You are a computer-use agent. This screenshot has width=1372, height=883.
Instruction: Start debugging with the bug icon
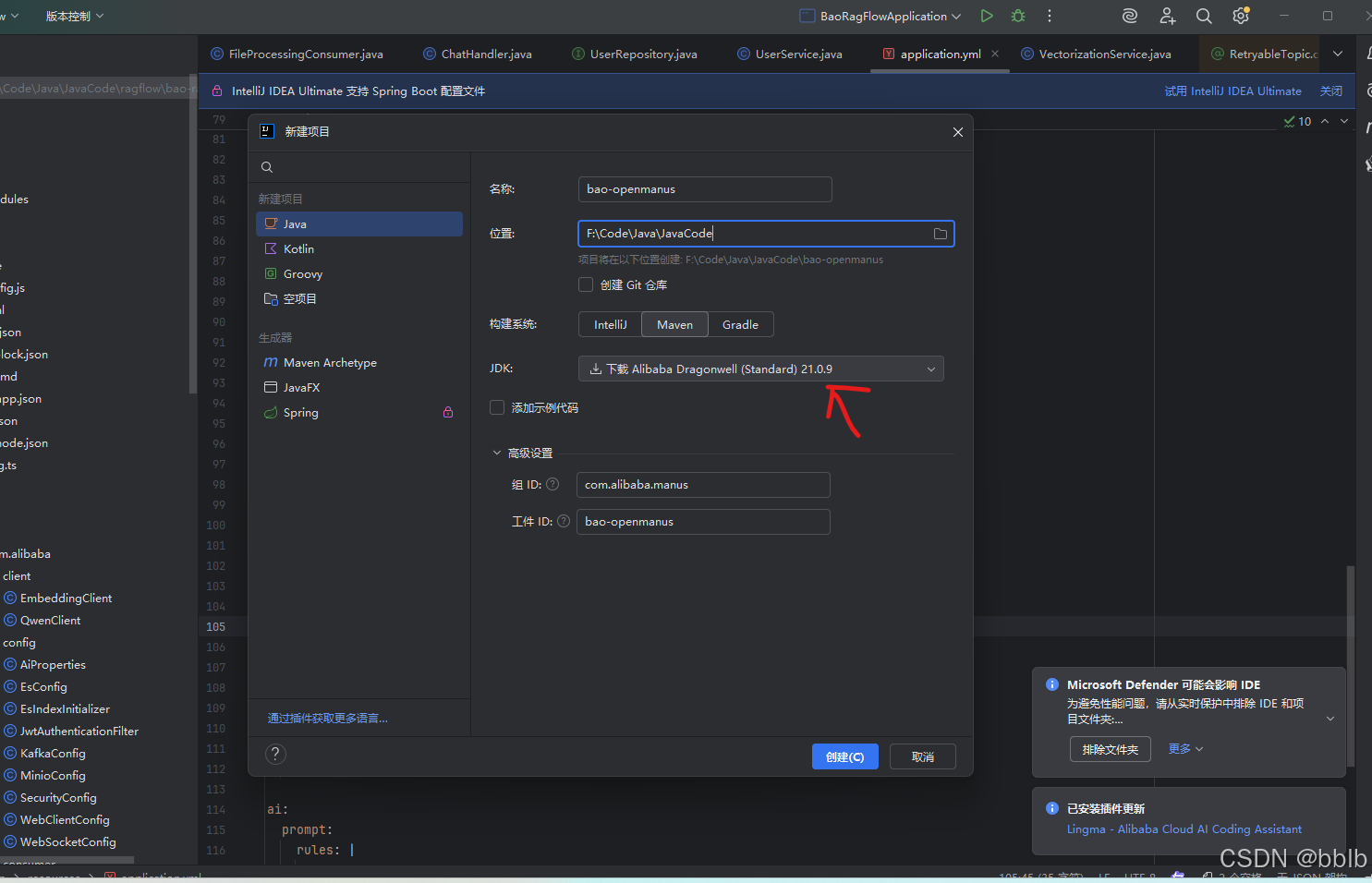coord(1018,16)
